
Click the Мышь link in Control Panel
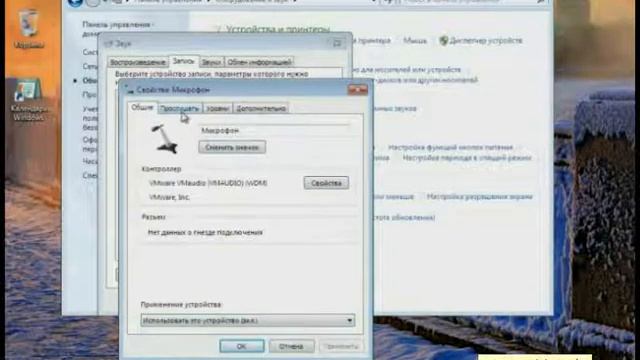point(415,40)
